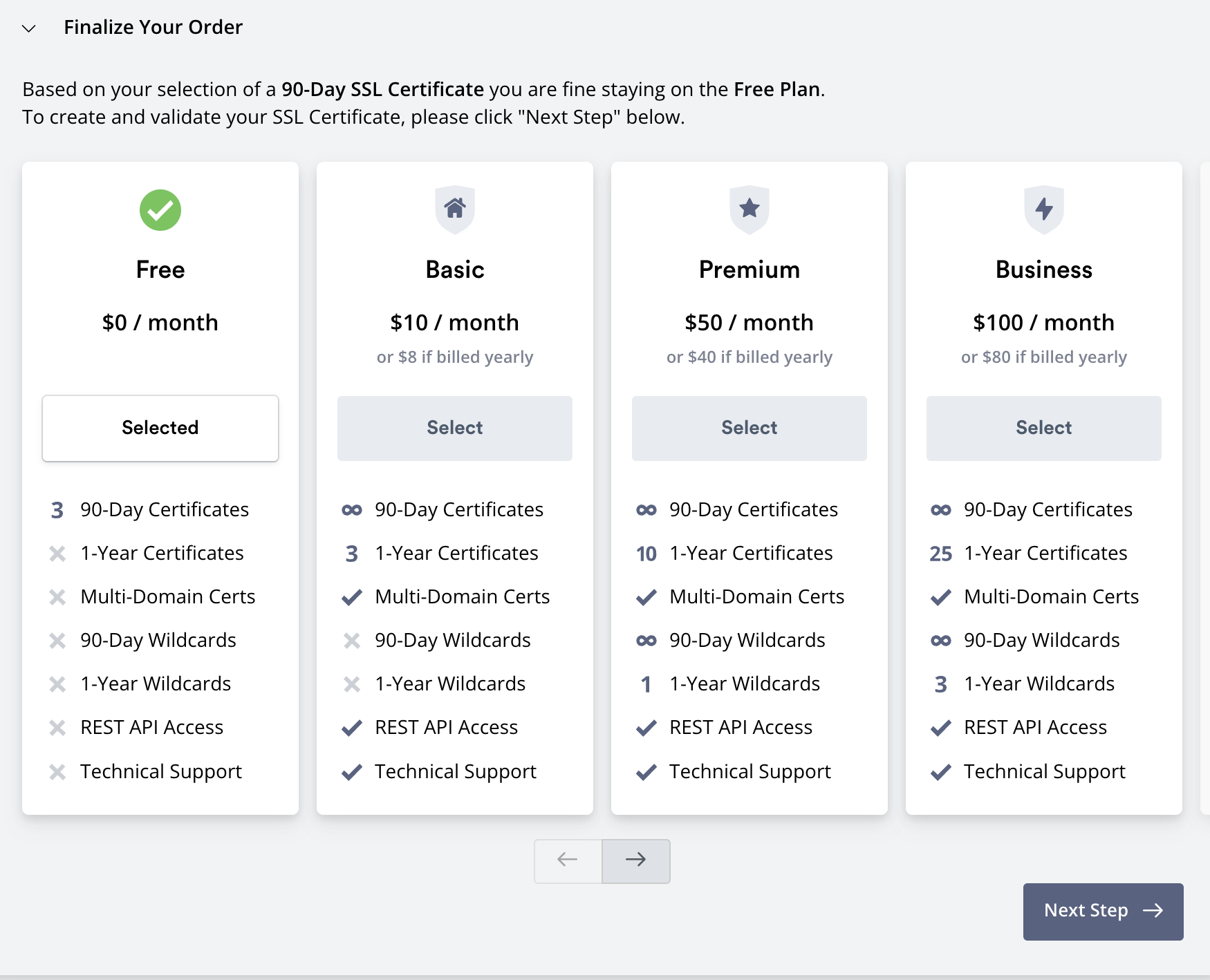Click the green checkmark icon on Free plan
This screenshot has height=980, width=1210.
(x=160, y=210)
